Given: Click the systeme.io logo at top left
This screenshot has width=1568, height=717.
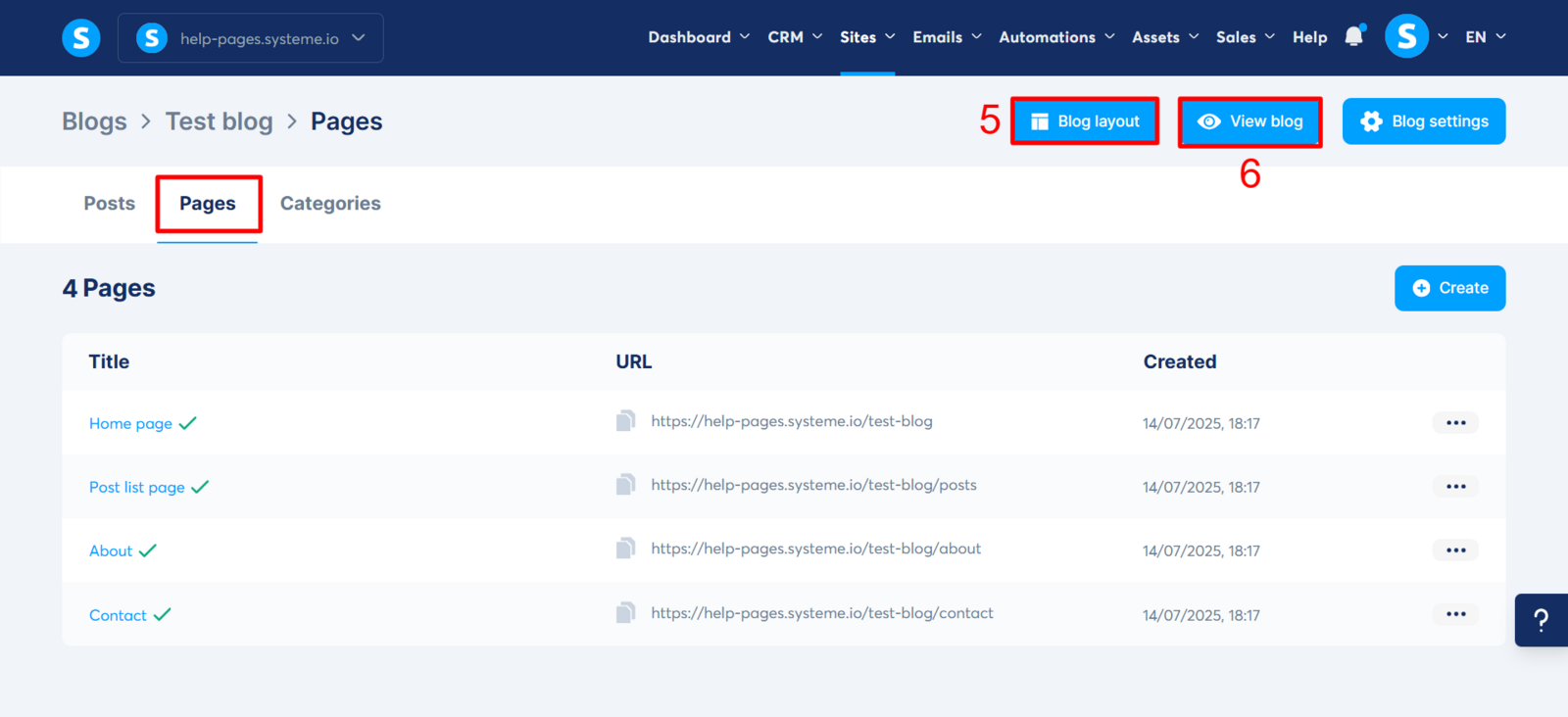Looking at the screenshot, I should point(81,38).
